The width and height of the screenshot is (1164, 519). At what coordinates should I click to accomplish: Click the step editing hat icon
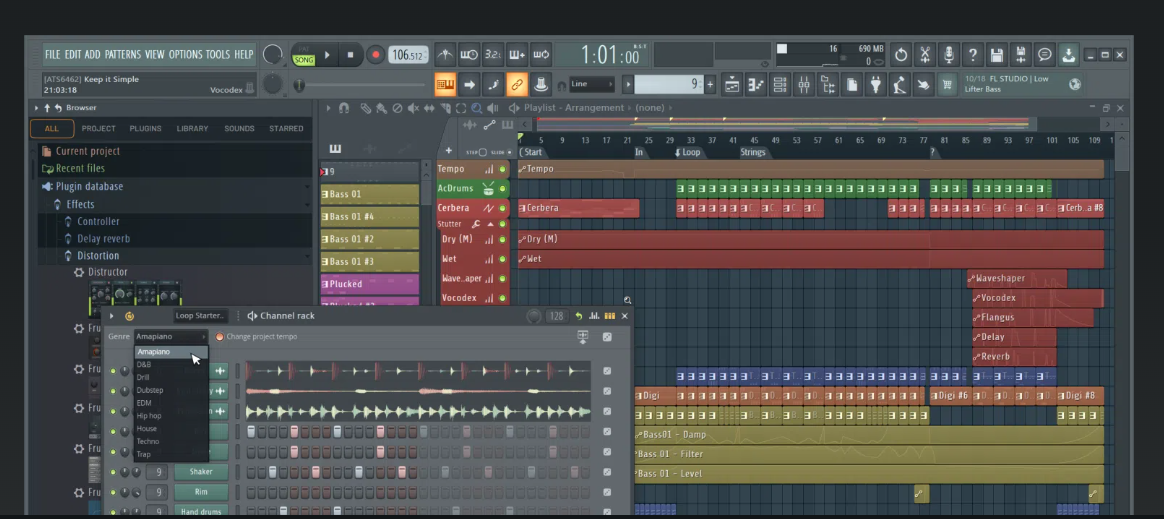coord(540,85)
